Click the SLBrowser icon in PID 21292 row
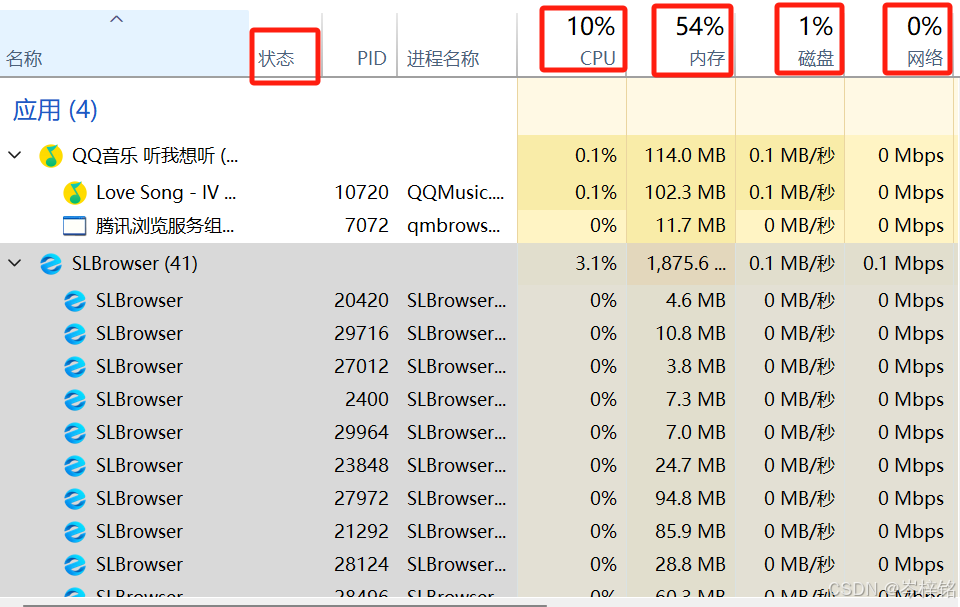The width and height of the screenshot is (960, 607). tap(75, 532)
